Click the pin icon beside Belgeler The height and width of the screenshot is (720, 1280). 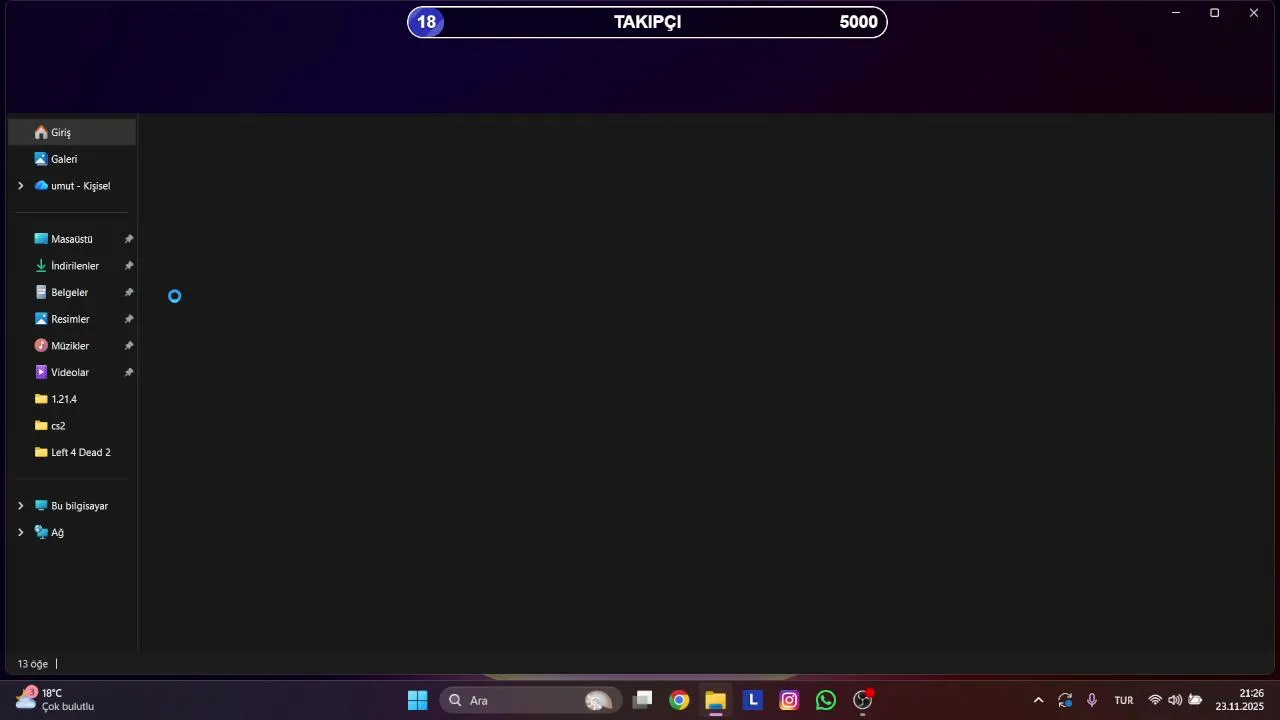128,292
